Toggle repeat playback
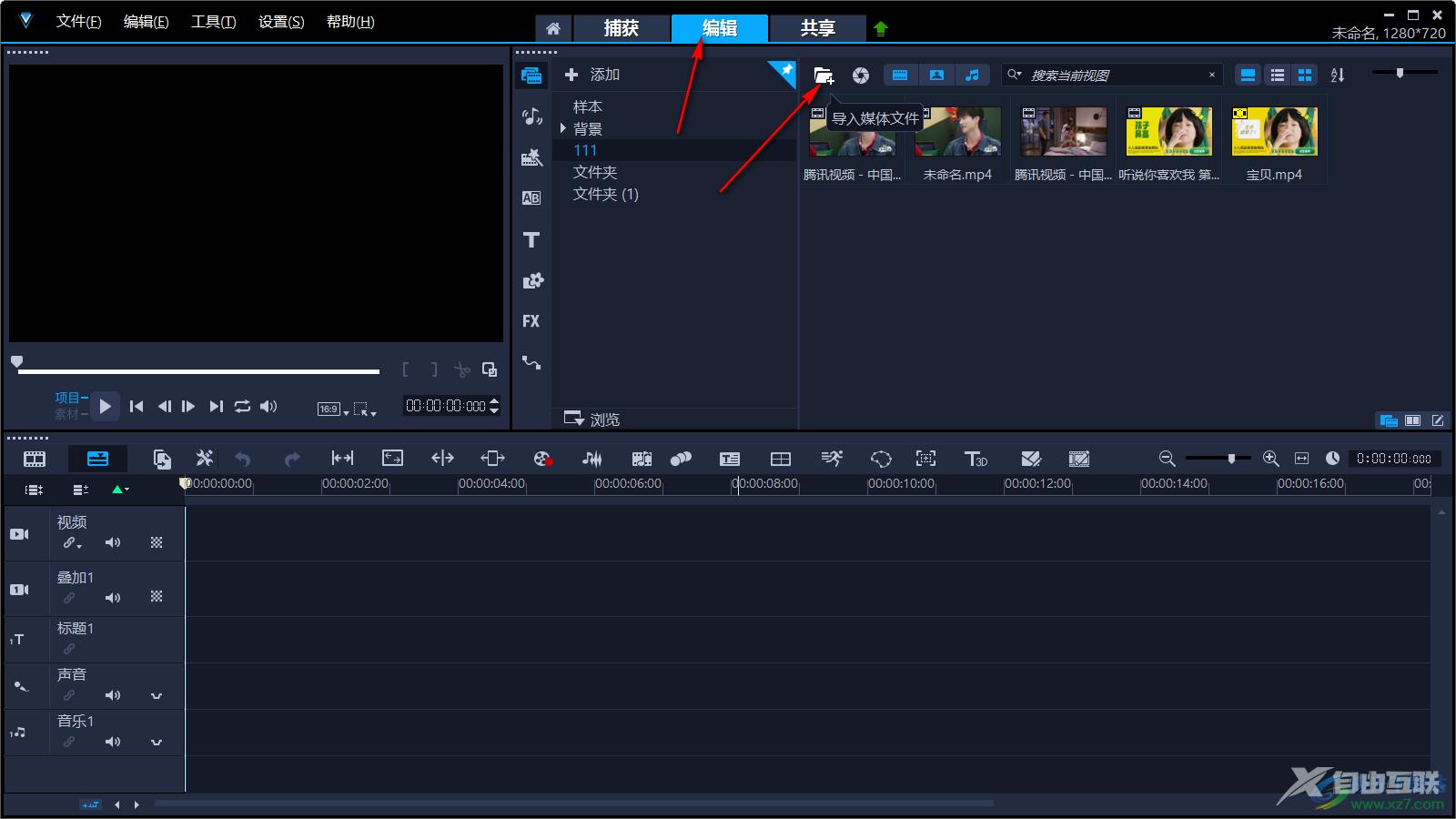 pyautogui.click(x=242, y=407)
